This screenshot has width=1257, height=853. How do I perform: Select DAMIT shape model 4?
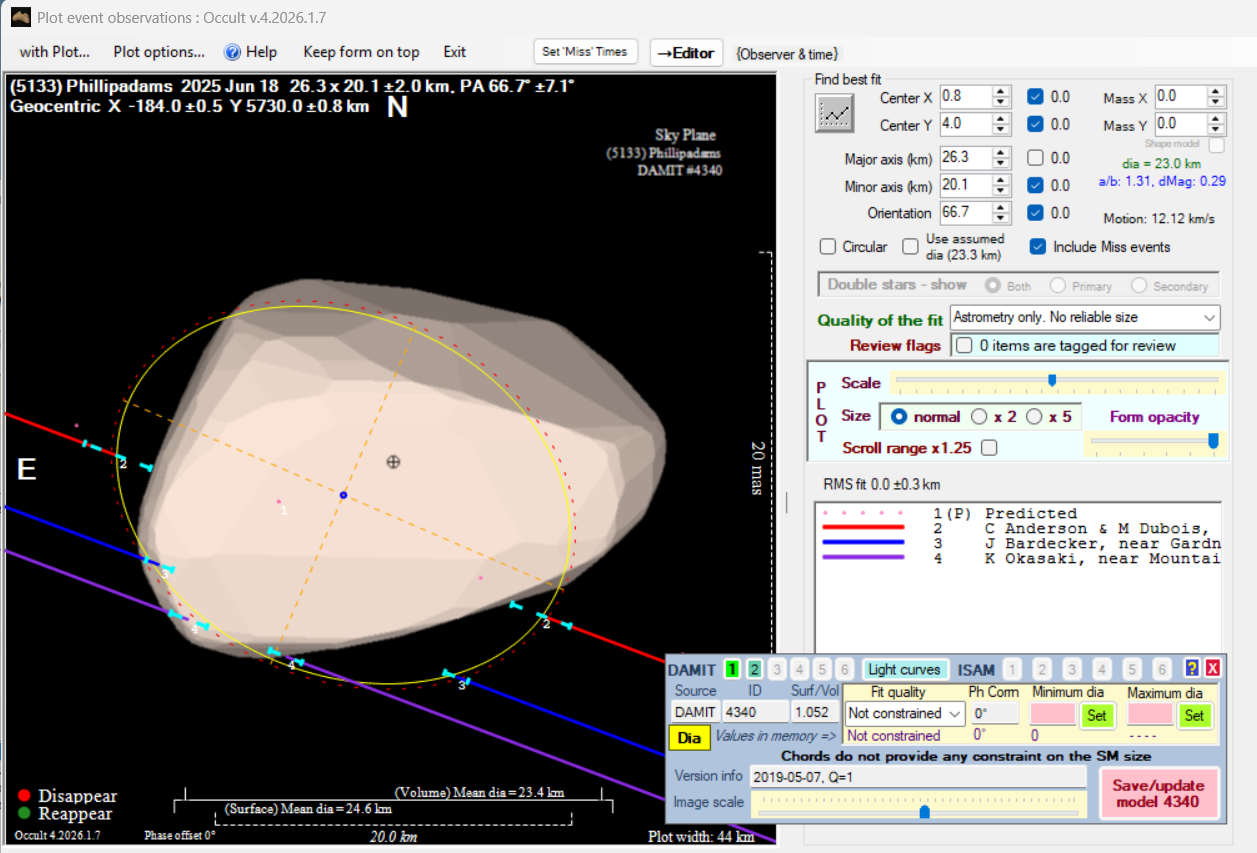click(800, 669)
